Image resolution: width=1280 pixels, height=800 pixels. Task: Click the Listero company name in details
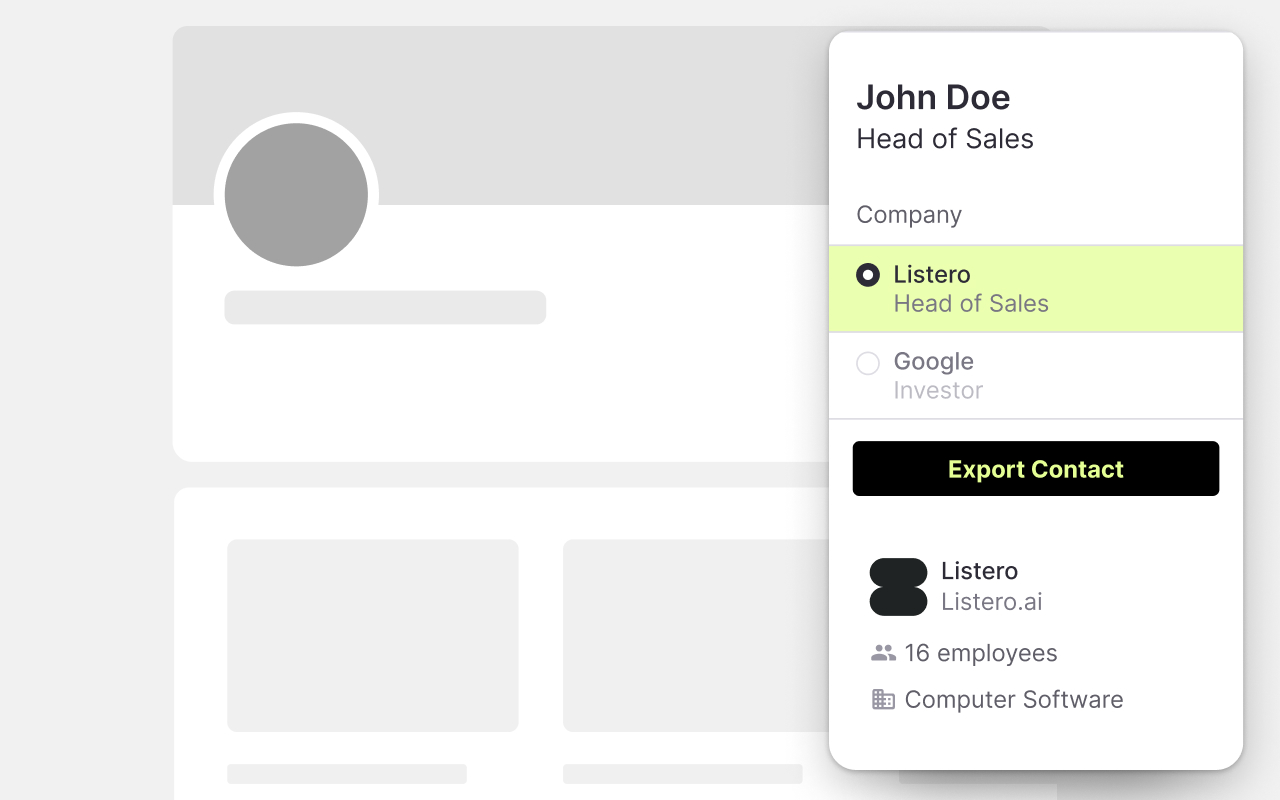(x=979, y=571)
